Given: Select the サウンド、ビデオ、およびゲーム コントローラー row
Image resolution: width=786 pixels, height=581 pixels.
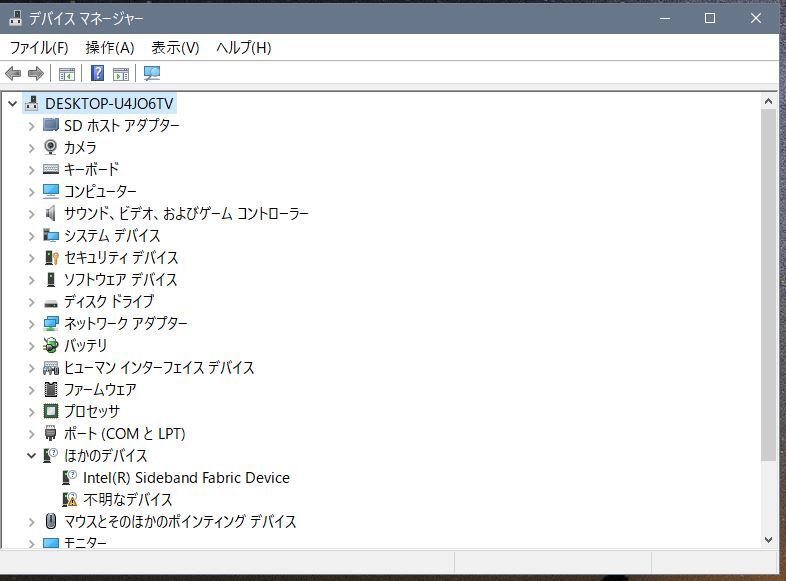Looking at the screenshot, I should coord(186,214).
